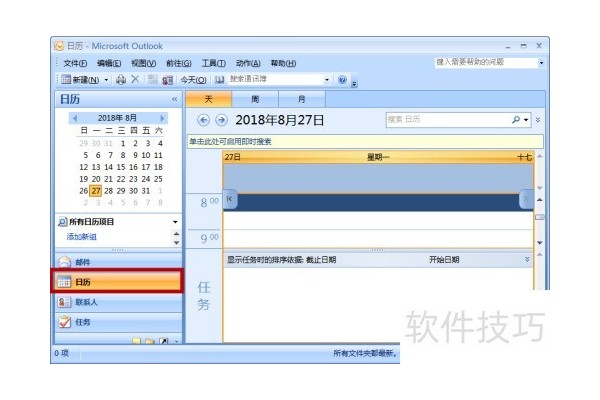Click in the 搜索通讯簿 field
Screen dimensions: 600x400
point(276,80)
